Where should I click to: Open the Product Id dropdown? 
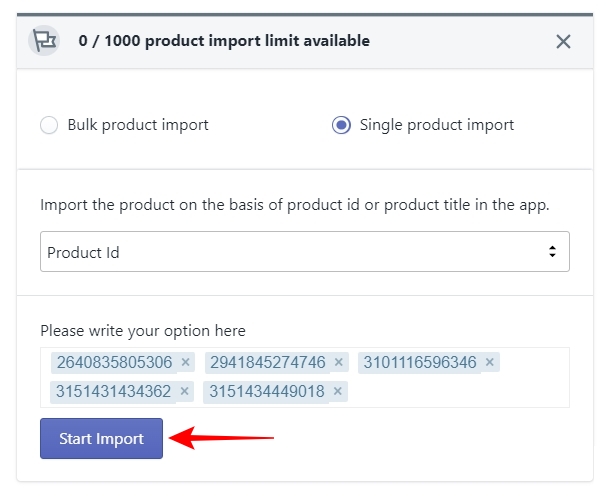(305, 252)
